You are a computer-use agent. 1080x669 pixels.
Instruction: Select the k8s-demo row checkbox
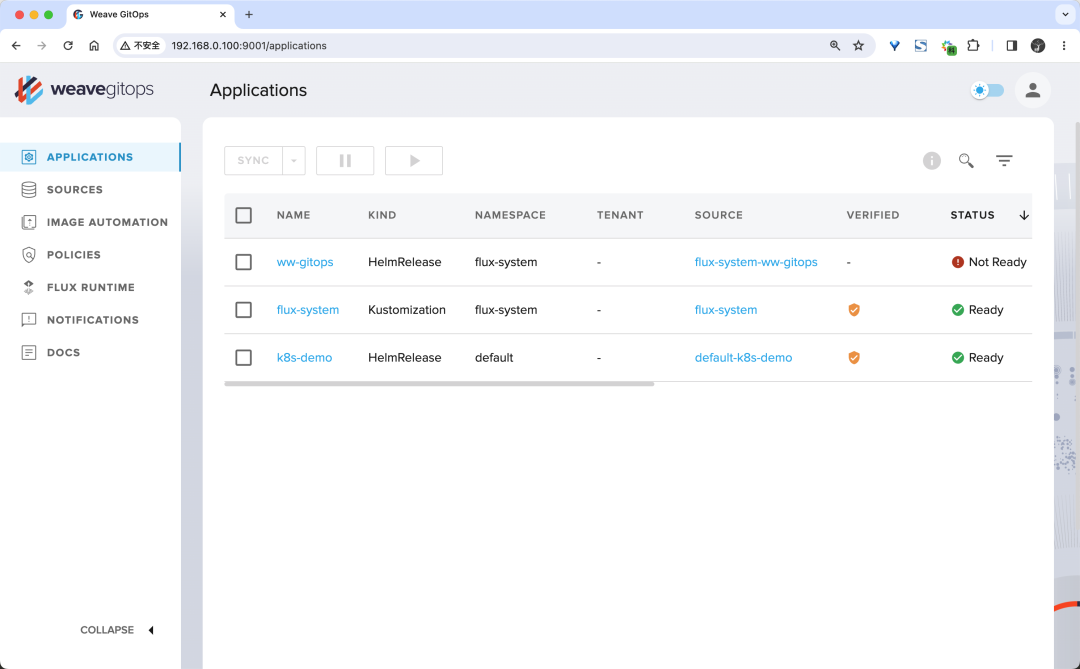243,358
